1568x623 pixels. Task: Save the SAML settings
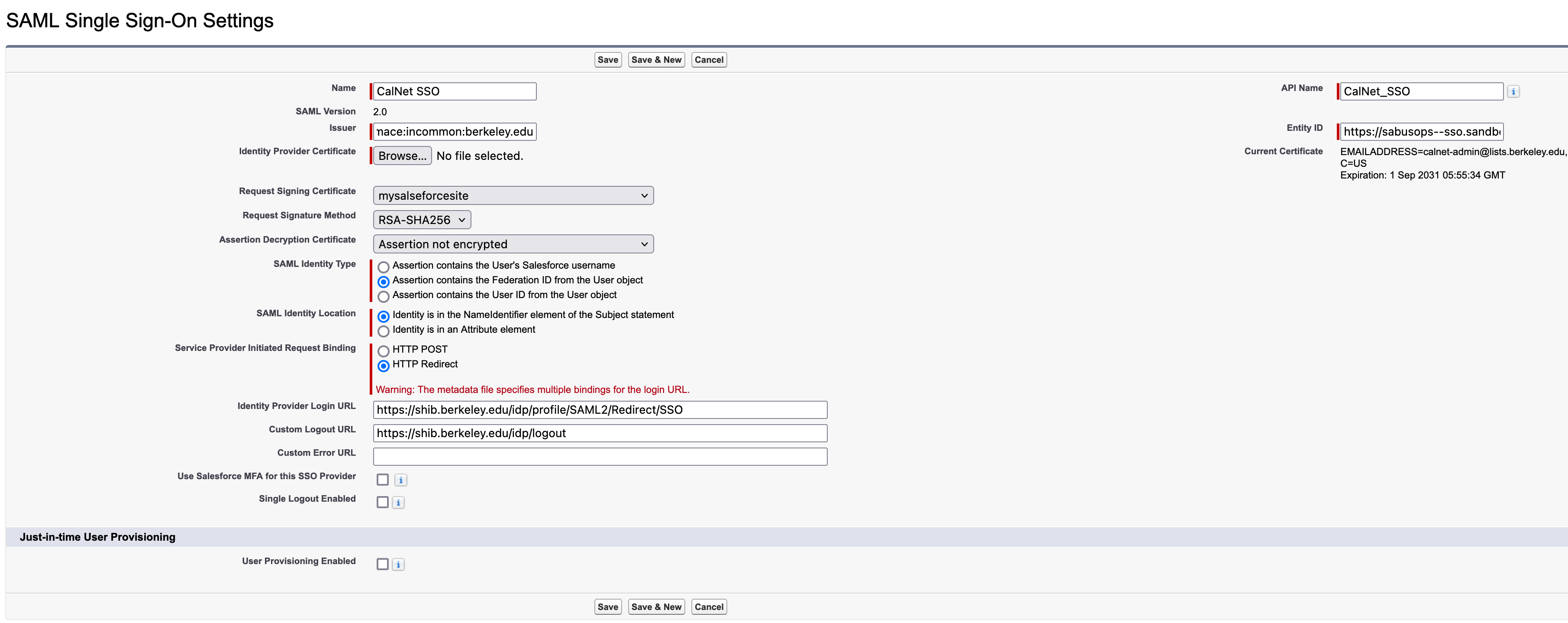coord(607,59)
